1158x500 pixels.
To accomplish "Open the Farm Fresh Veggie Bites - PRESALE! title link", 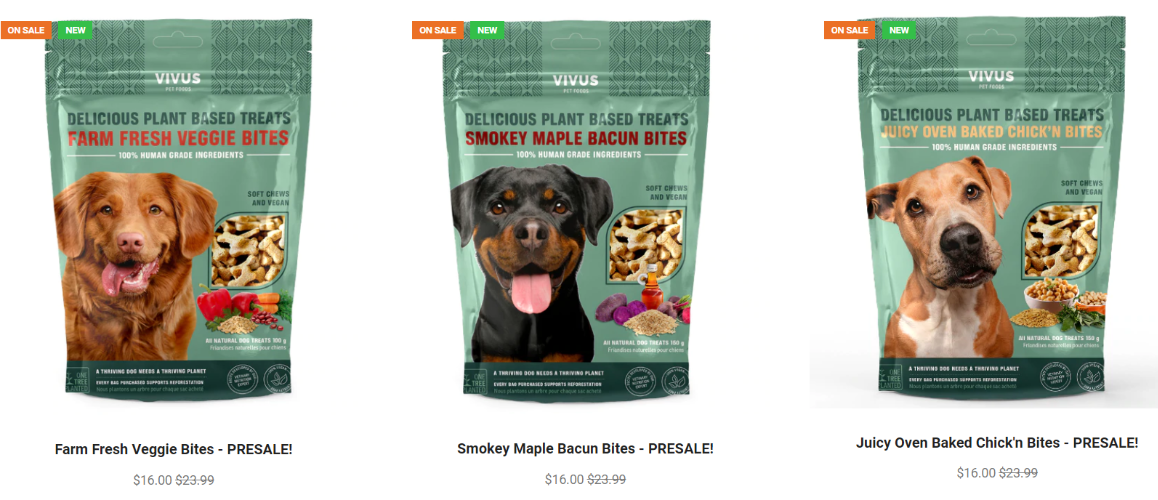I will [x=174, y=449].
